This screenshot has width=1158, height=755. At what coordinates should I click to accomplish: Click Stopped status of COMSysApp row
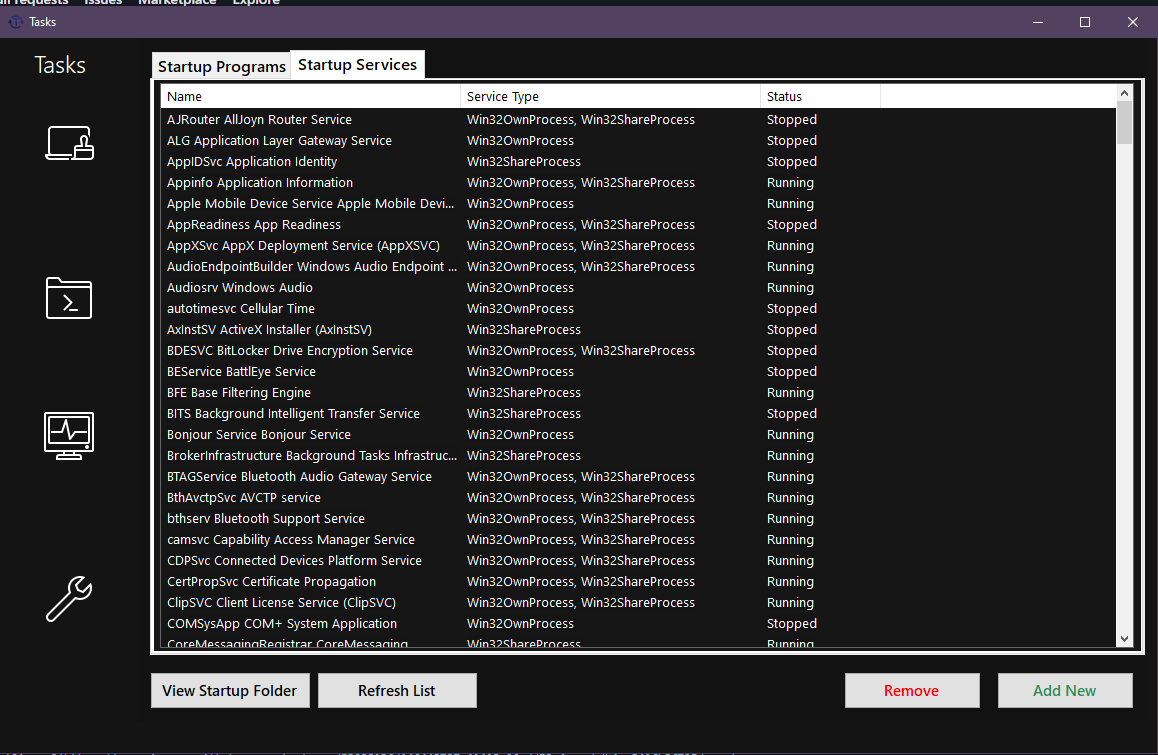[792, 624]
